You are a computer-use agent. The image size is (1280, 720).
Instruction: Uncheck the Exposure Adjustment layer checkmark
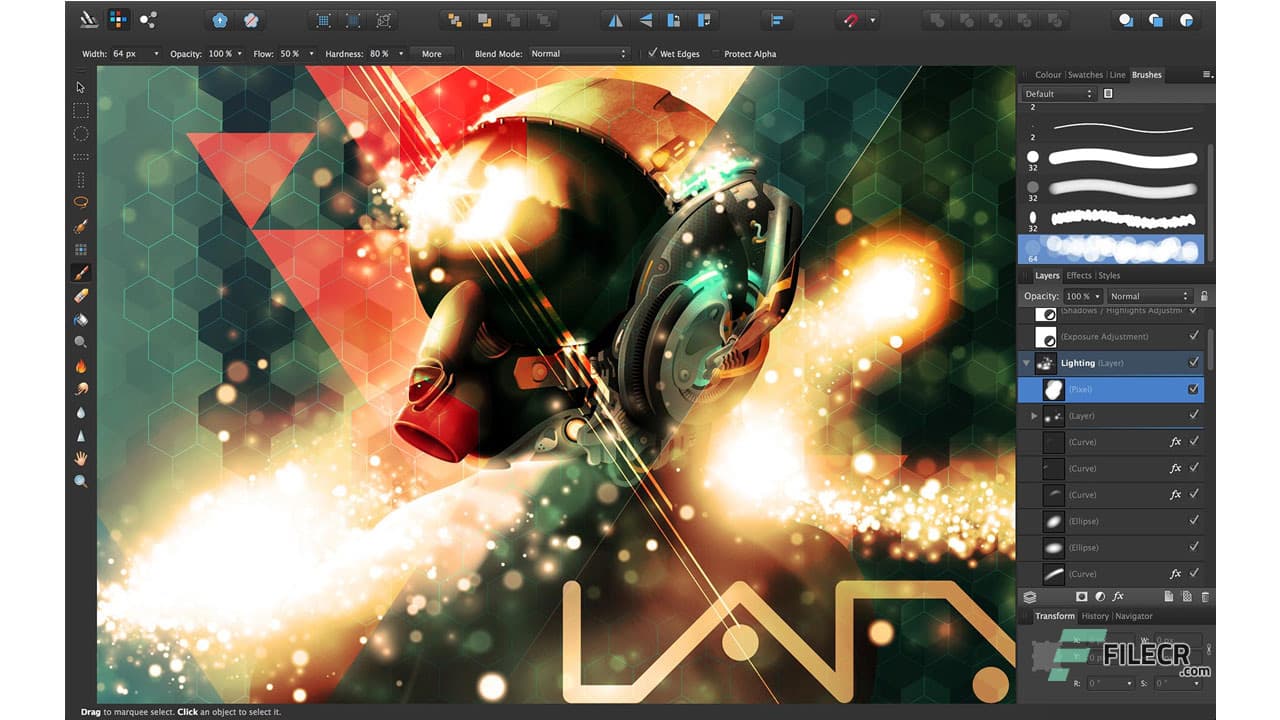click(1193, 336)
